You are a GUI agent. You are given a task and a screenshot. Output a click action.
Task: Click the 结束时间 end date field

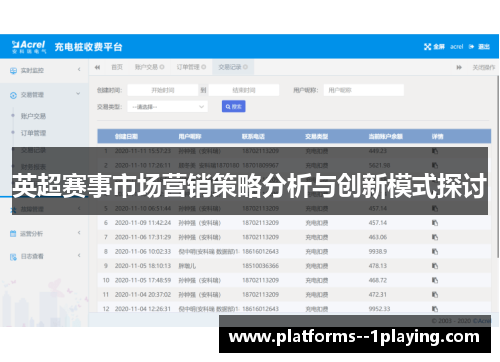[244, 90]
